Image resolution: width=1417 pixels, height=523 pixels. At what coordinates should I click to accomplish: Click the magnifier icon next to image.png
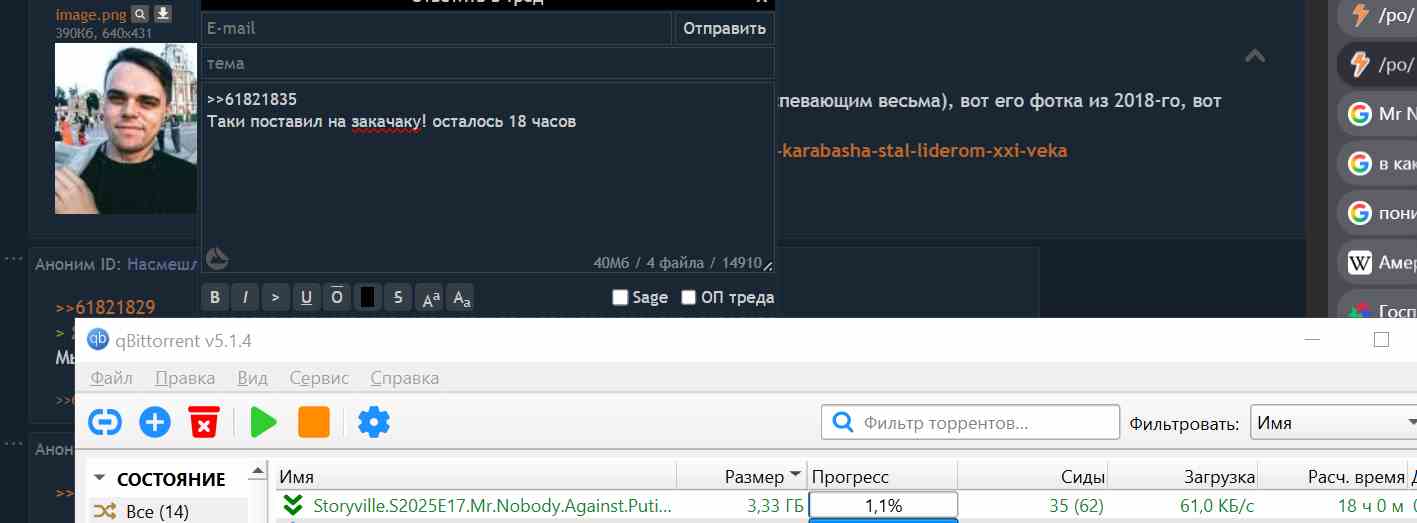141,14
